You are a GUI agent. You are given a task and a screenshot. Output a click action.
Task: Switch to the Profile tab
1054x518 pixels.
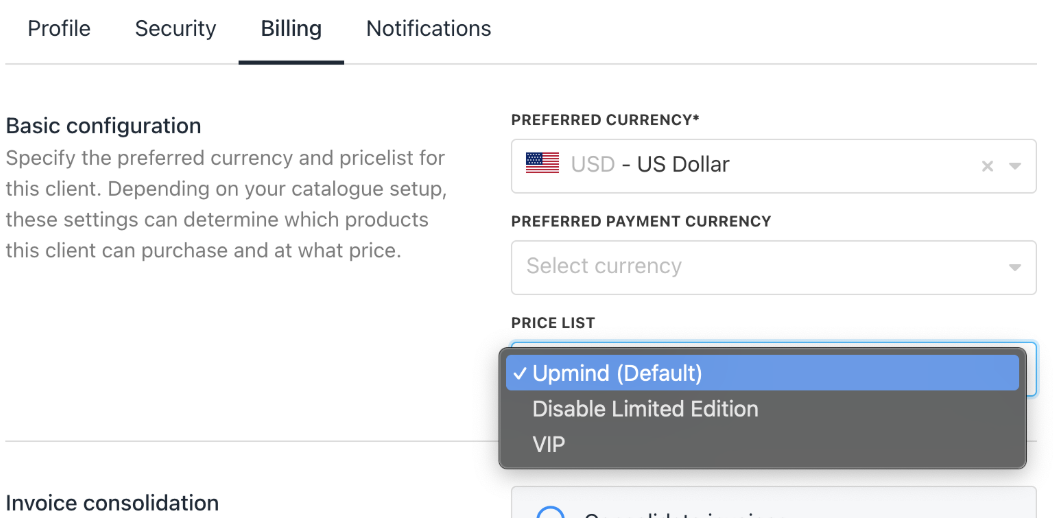pos(59,29)
